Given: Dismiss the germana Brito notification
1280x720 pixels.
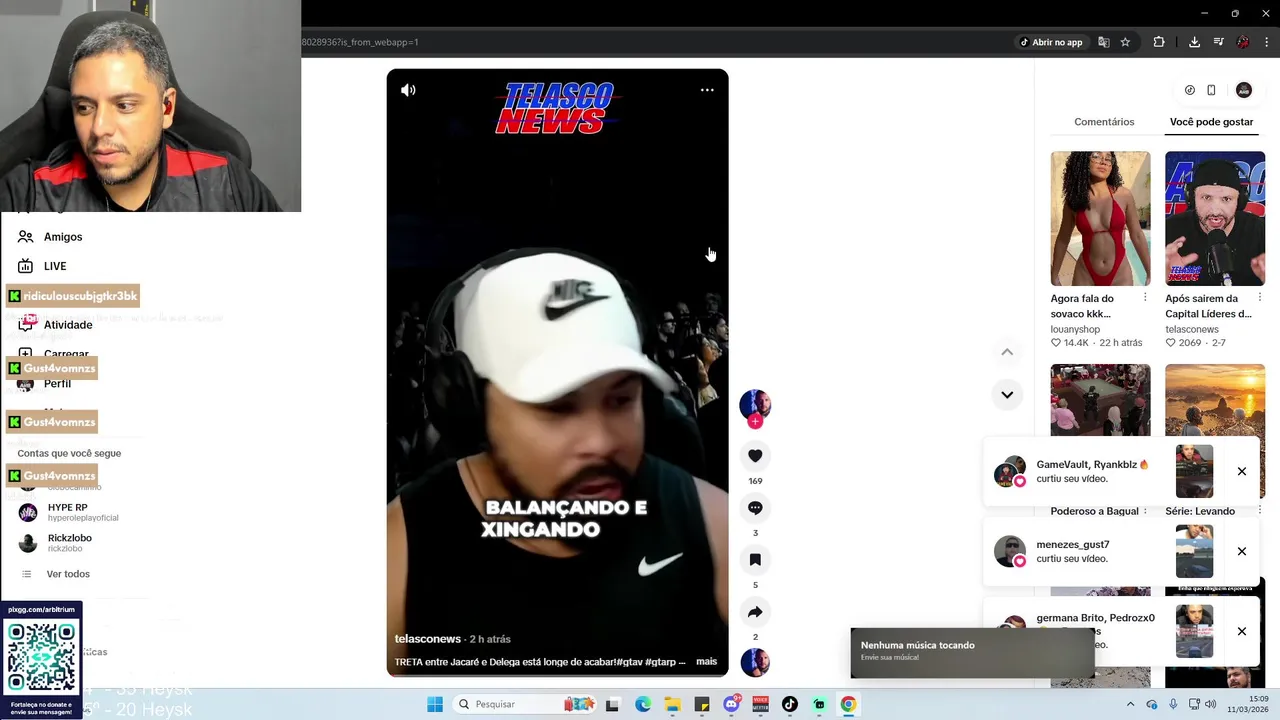Looking at the screenshot, I should pos(1242,632).
